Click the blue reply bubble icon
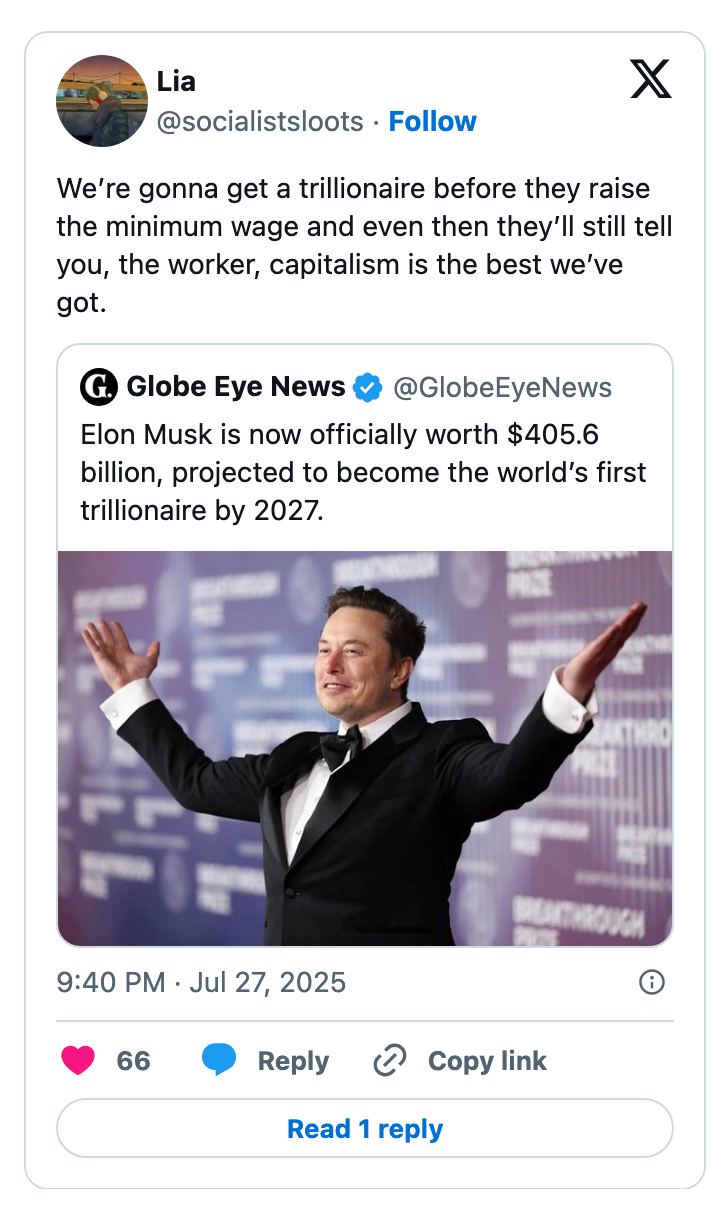 [219, 1060]
